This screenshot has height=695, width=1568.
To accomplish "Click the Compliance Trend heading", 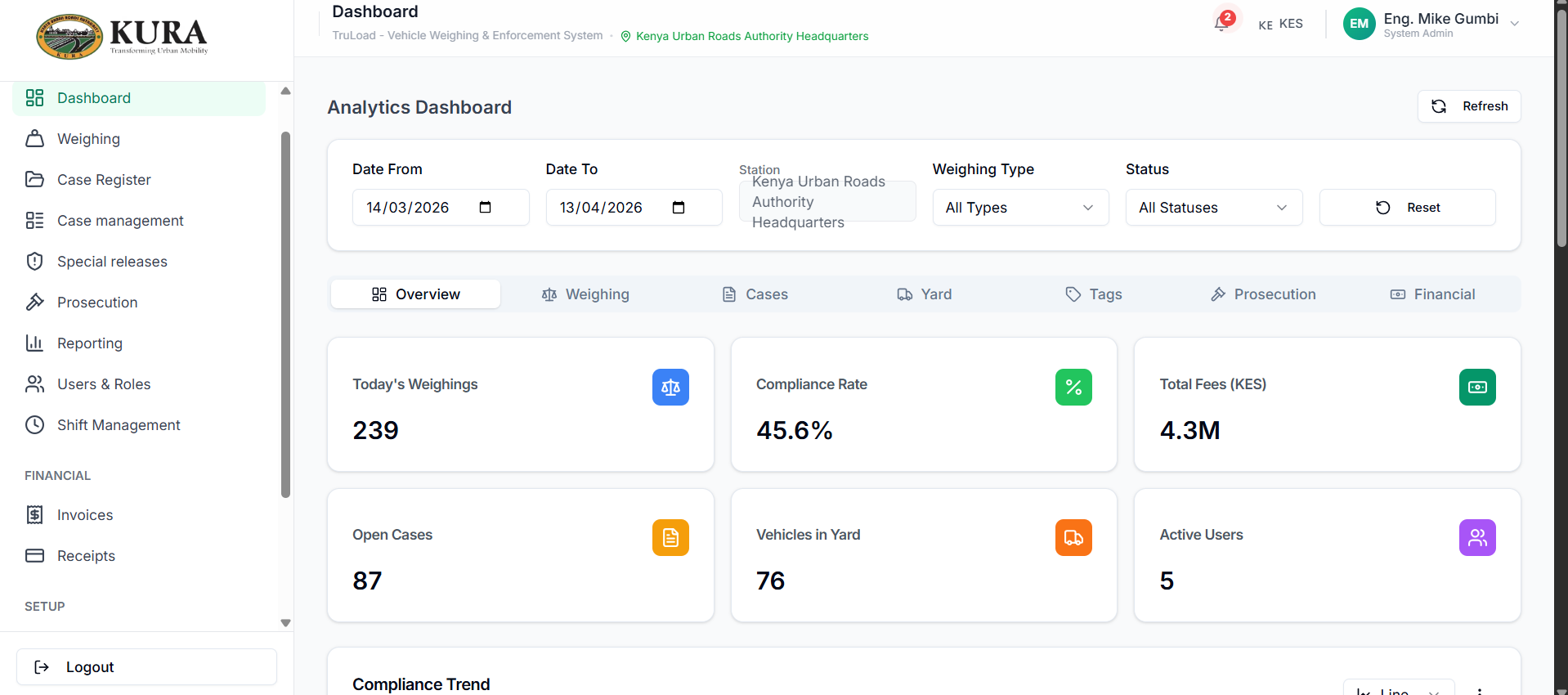I will pyautogui.click(x=421, y=684).
